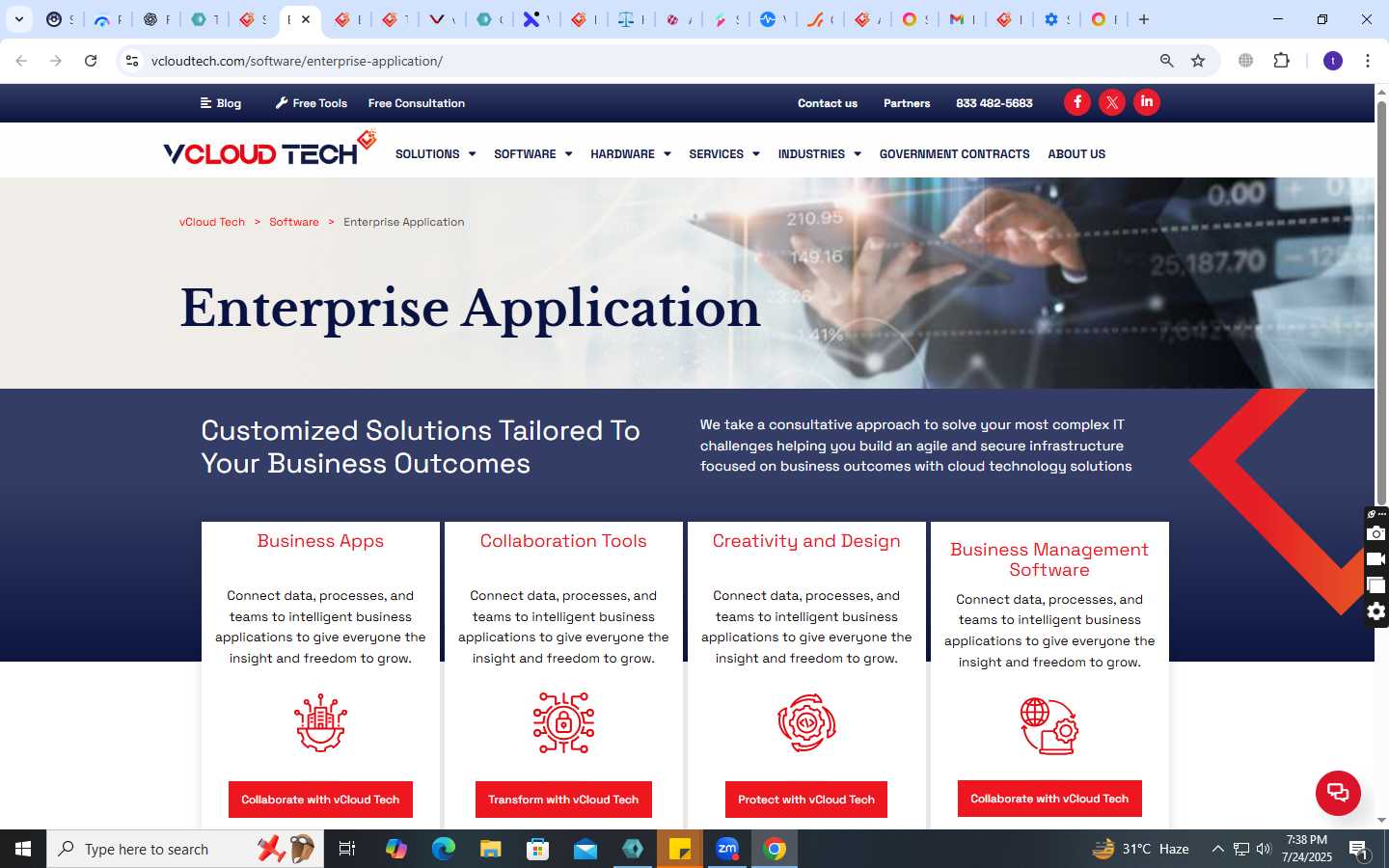Click vCloud Tech breadcrumb link
Viewport: 1389px width, 868px height.
(x=212, y=222)
